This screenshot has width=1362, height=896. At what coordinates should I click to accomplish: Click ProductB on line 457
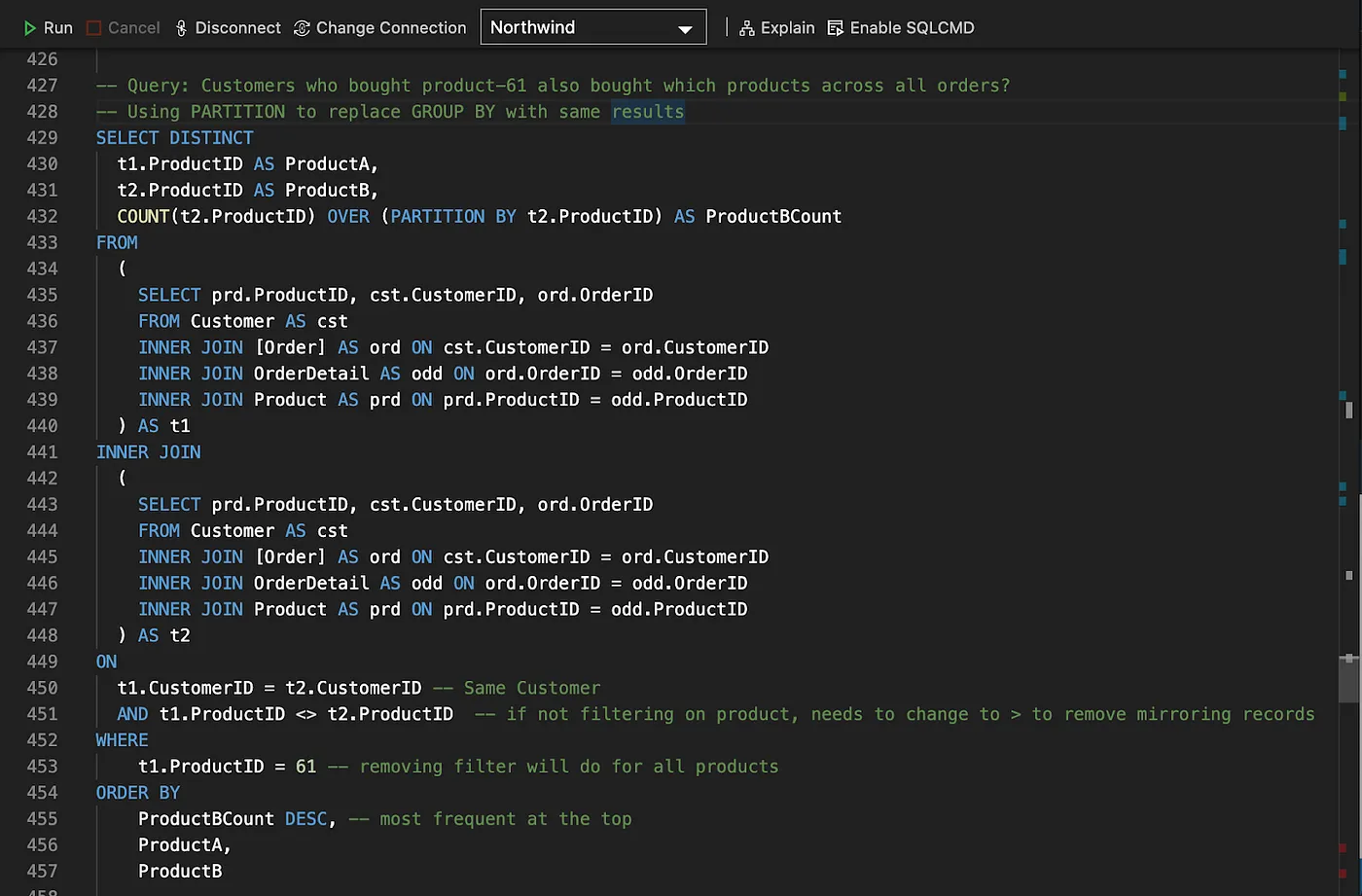click(180, 872)
